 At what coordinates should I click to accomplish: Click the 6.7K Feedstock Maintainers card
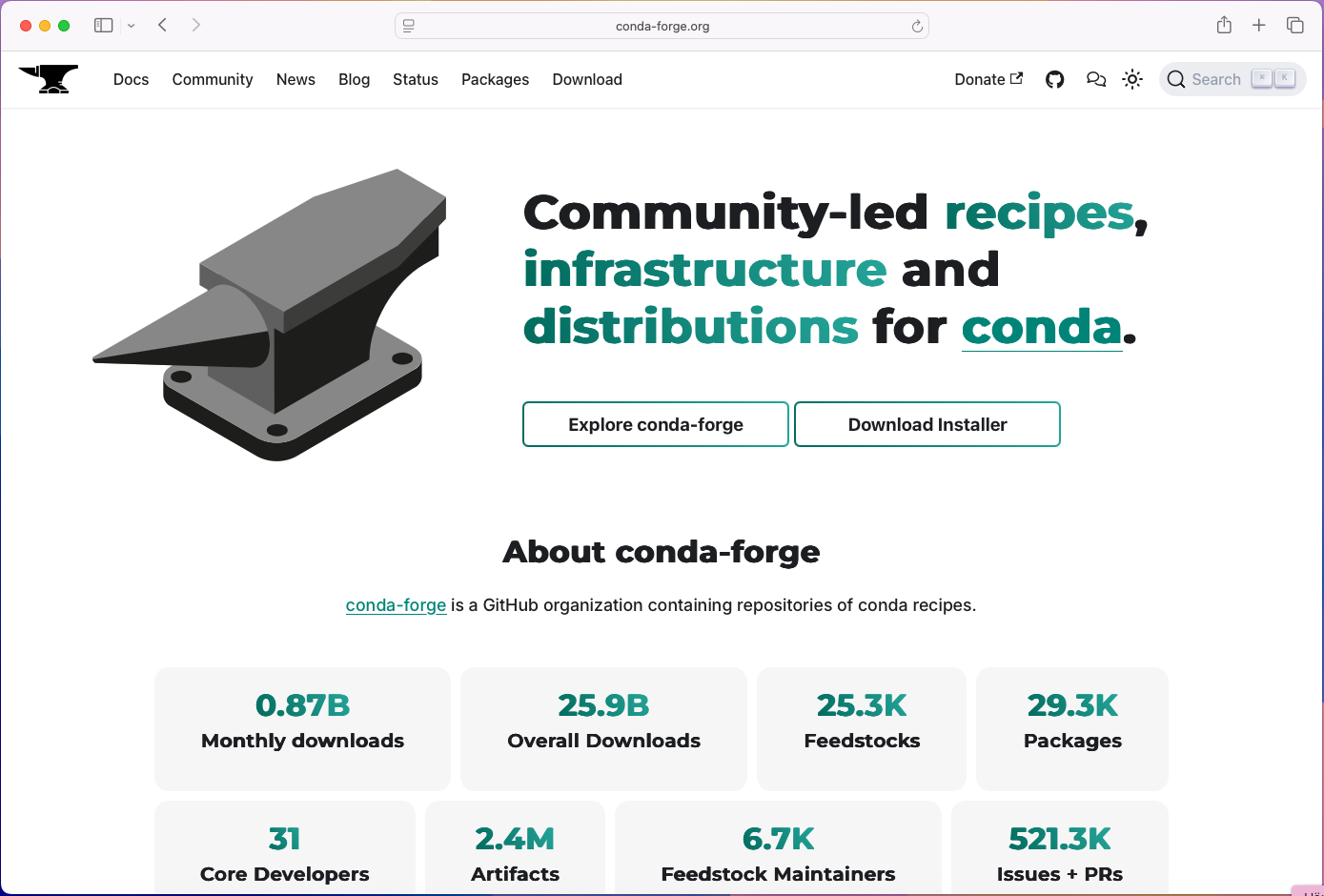(x=778, y=848)
